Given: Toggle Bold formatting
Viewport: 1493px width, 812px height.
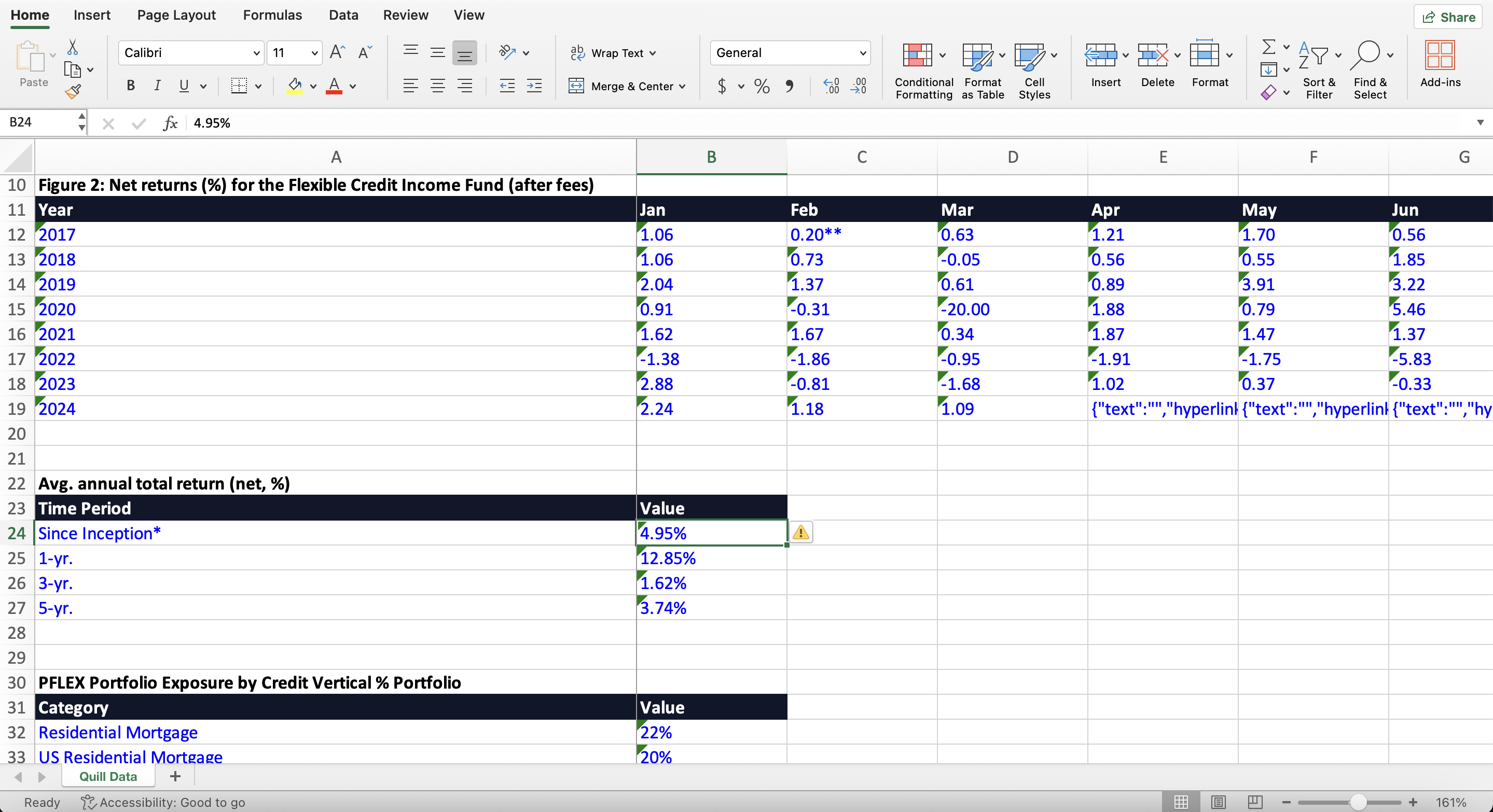Looking at the screenshot, I should coord(130,86).
